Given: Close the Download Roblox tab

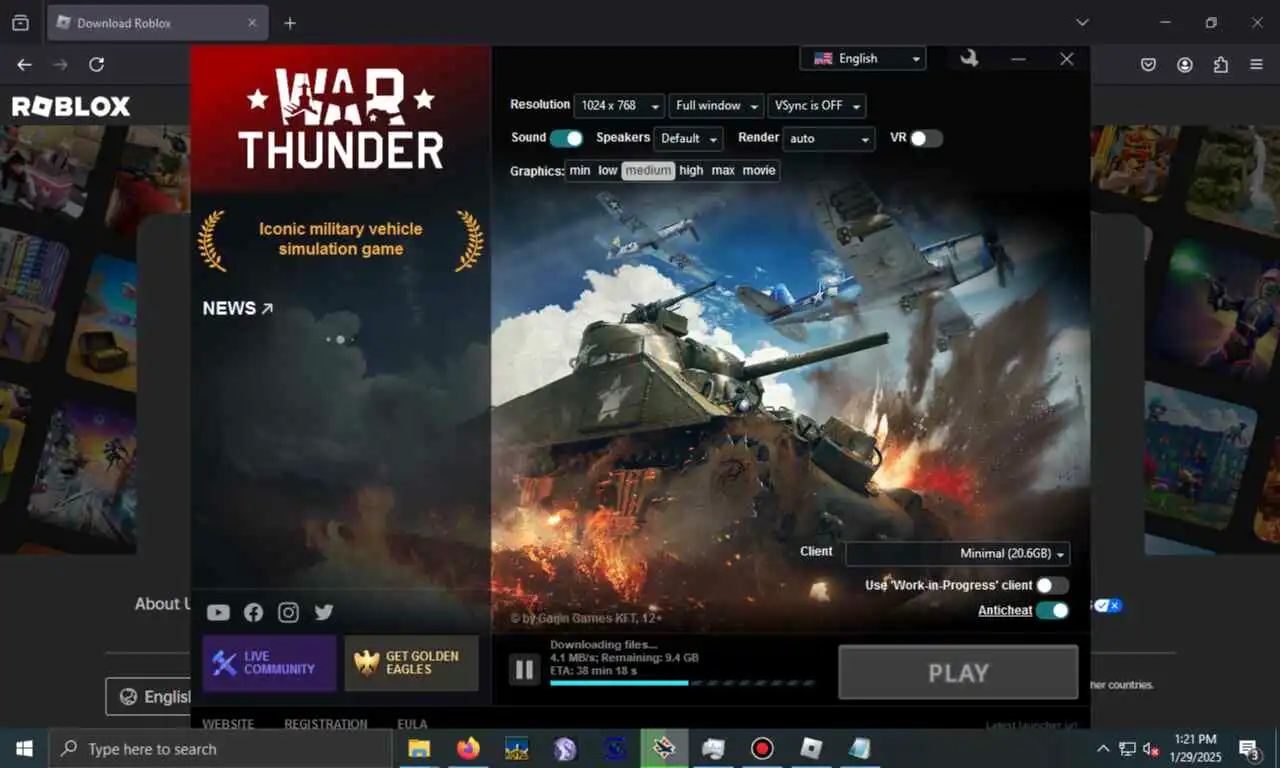Looking at the screenshot, I should 252,22.
